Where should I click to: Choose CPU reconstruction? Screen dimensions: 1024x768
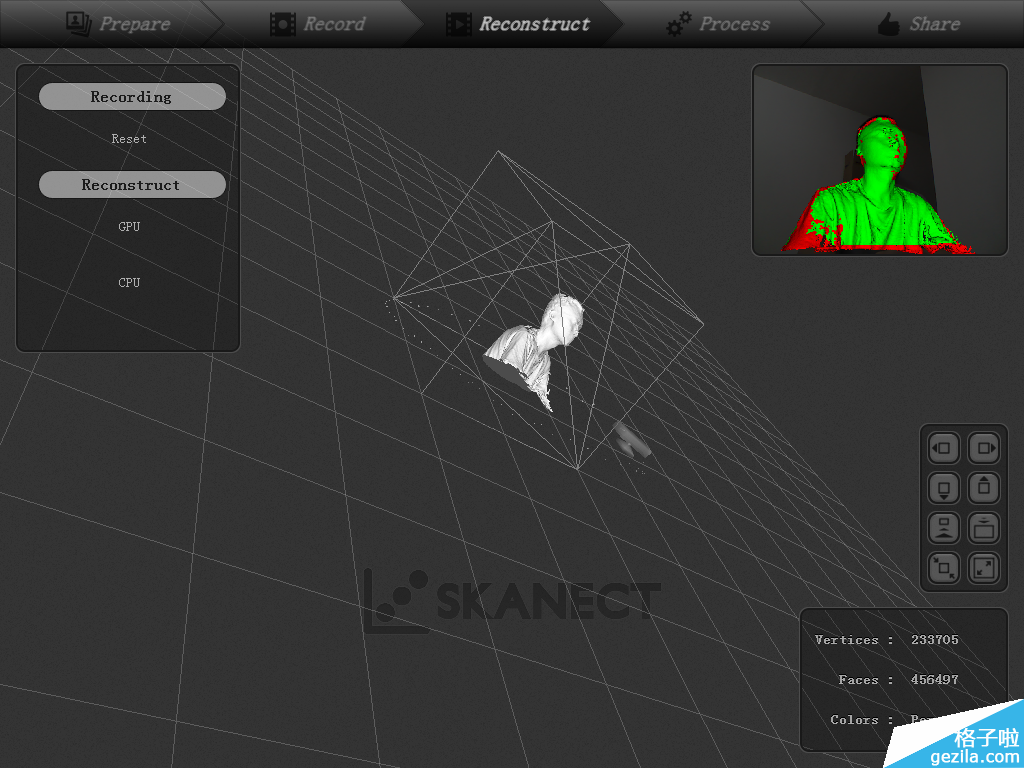pyautogui.click(x=129, y=283)
